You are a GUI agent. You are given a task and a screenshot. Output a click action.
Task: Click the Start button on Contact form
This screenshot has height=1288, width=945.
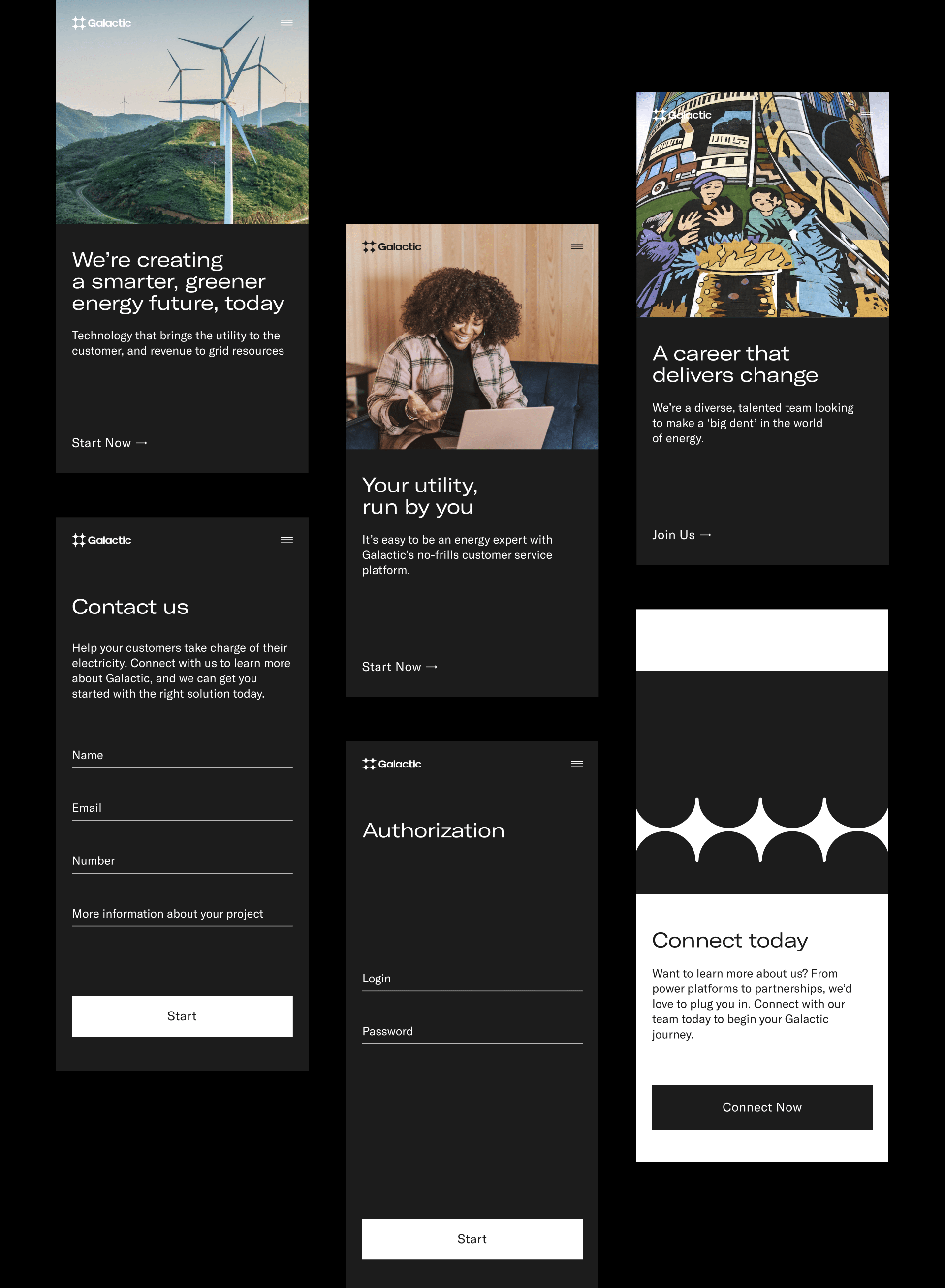pyautogui.click(x=182, y=1014)
